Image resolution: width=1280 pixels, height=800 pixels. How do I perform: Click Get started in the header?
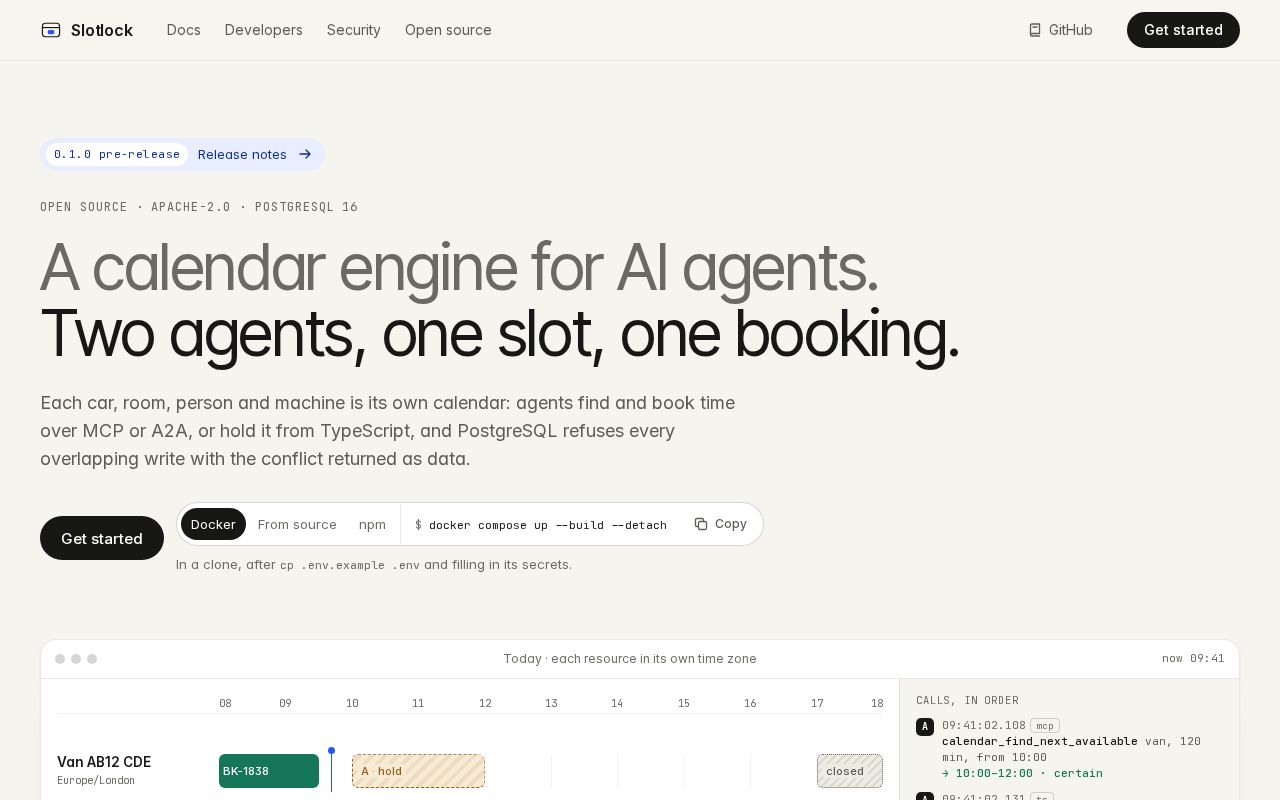(x=1183, y=30)
